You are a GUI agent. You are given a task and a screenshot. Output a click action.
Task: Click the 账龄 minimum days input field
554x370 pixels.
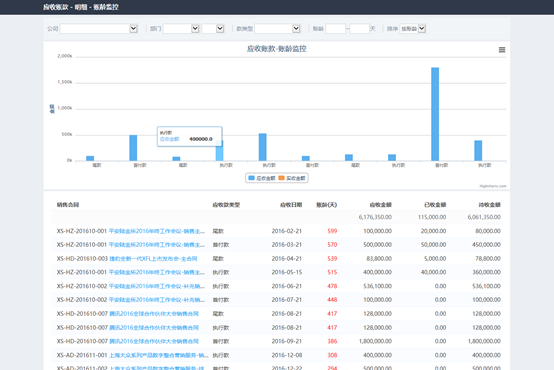point(335,29)
